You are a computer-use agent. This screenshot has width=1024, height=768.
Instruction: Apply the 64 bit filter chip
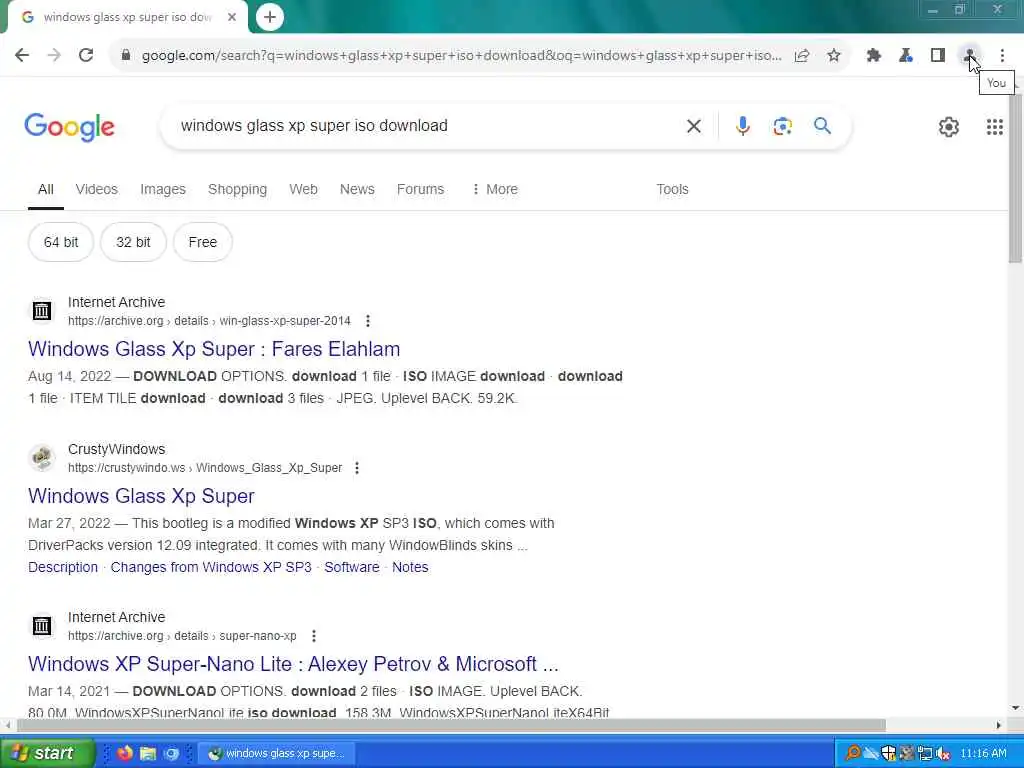click(61, 242)
